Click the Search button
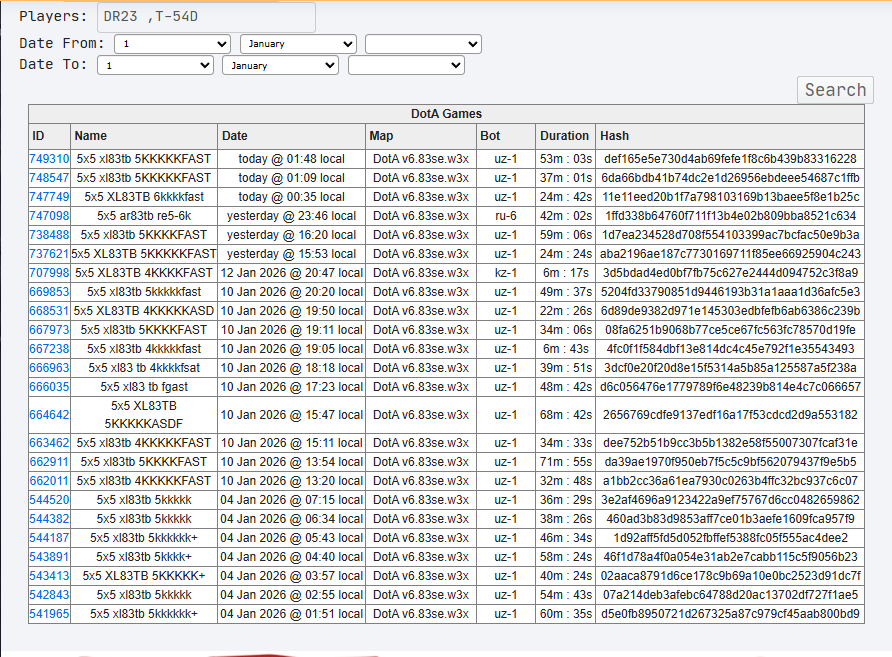Image resolution: width=892 pixels, height=657 pixels. pos(835,90)
